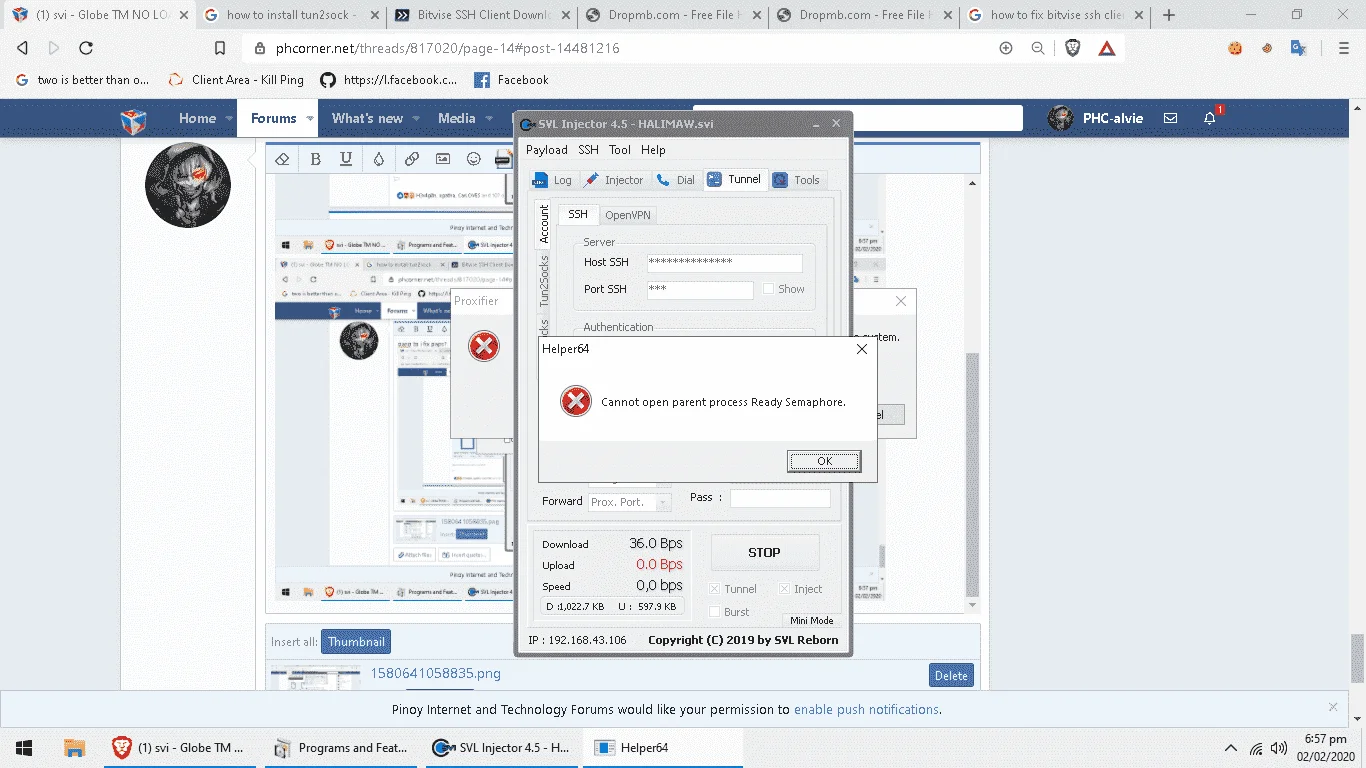Screen dimensions: 1366x768
Task: Open forum inbox envelope icon
Action: (1170, 118)
